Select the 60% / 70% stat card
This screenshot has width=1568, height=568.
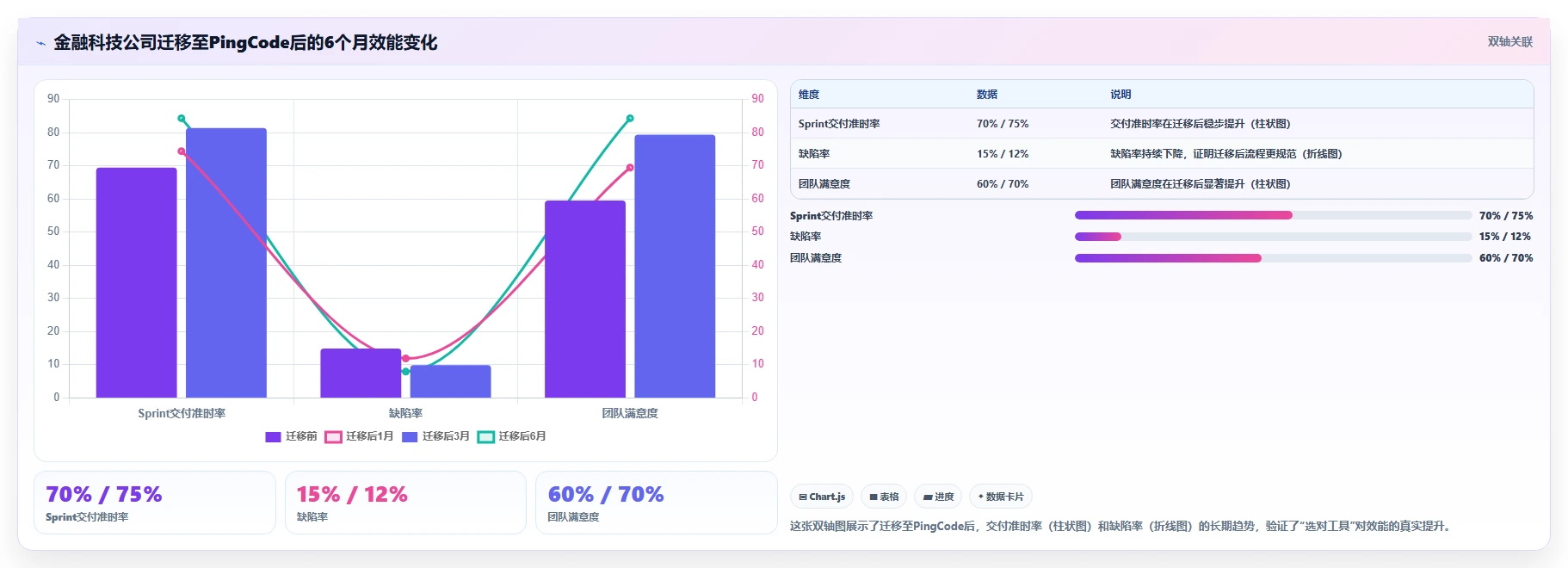657,503
